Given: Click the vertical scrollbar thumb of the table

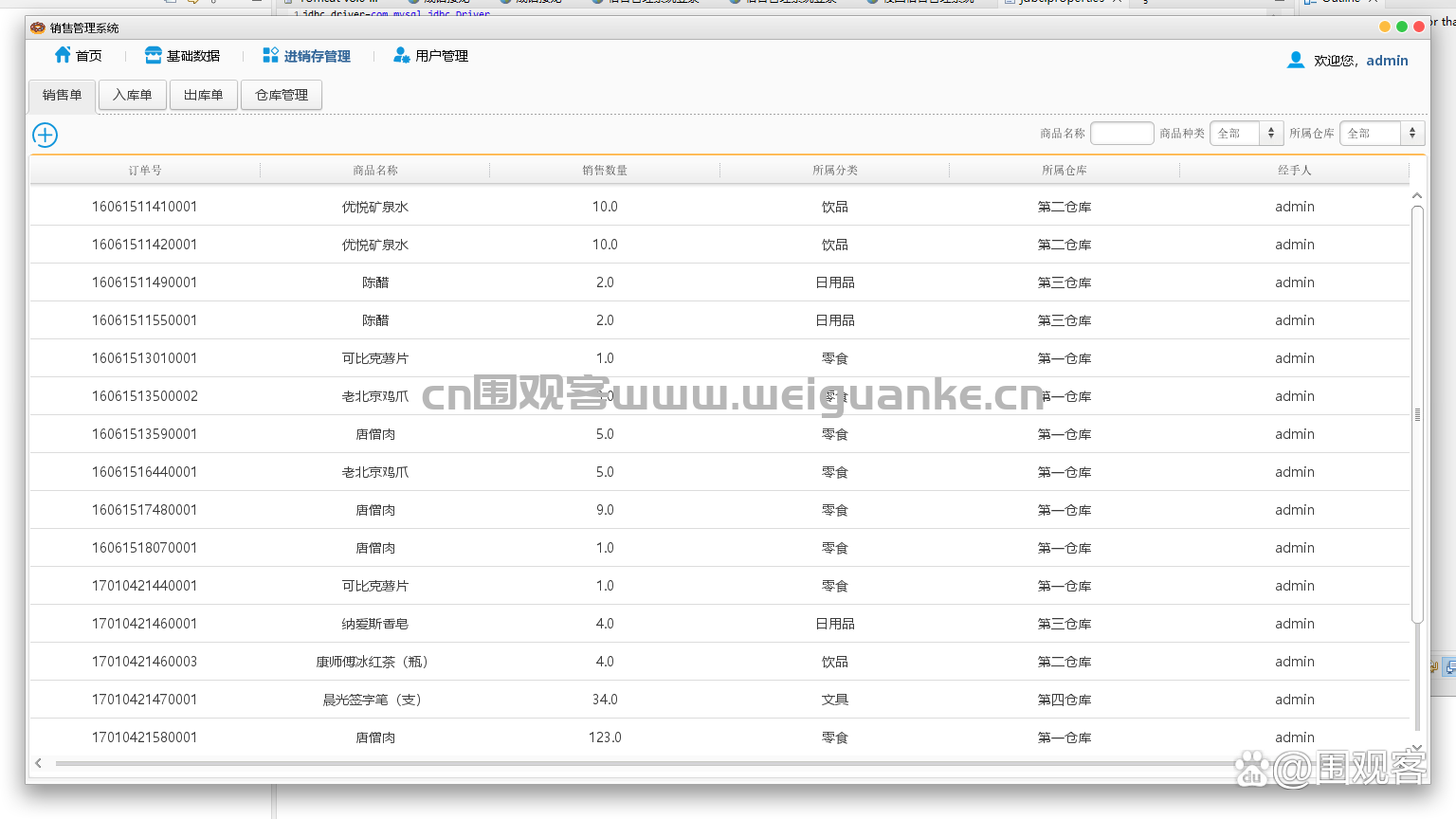Looking at the screenshot, I should [1417, 414].
